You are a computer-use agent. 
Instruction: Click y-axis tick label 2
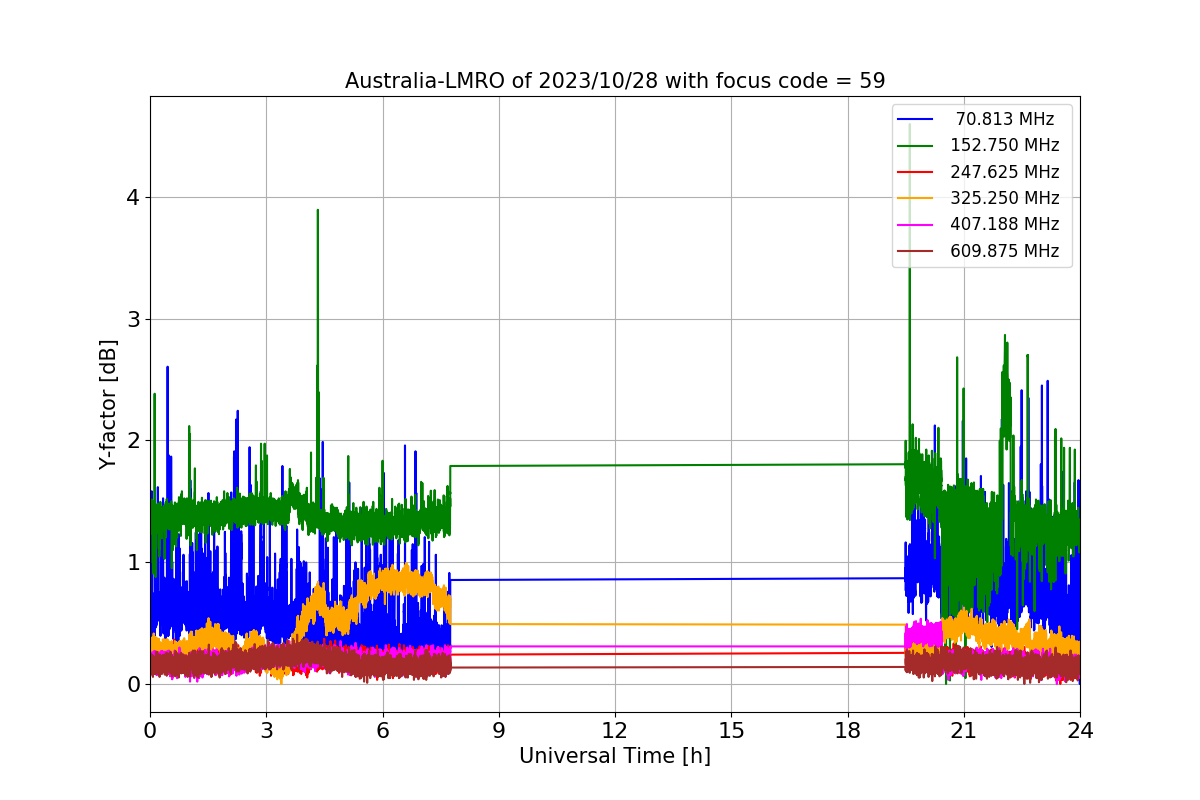[x=133, y=441]
